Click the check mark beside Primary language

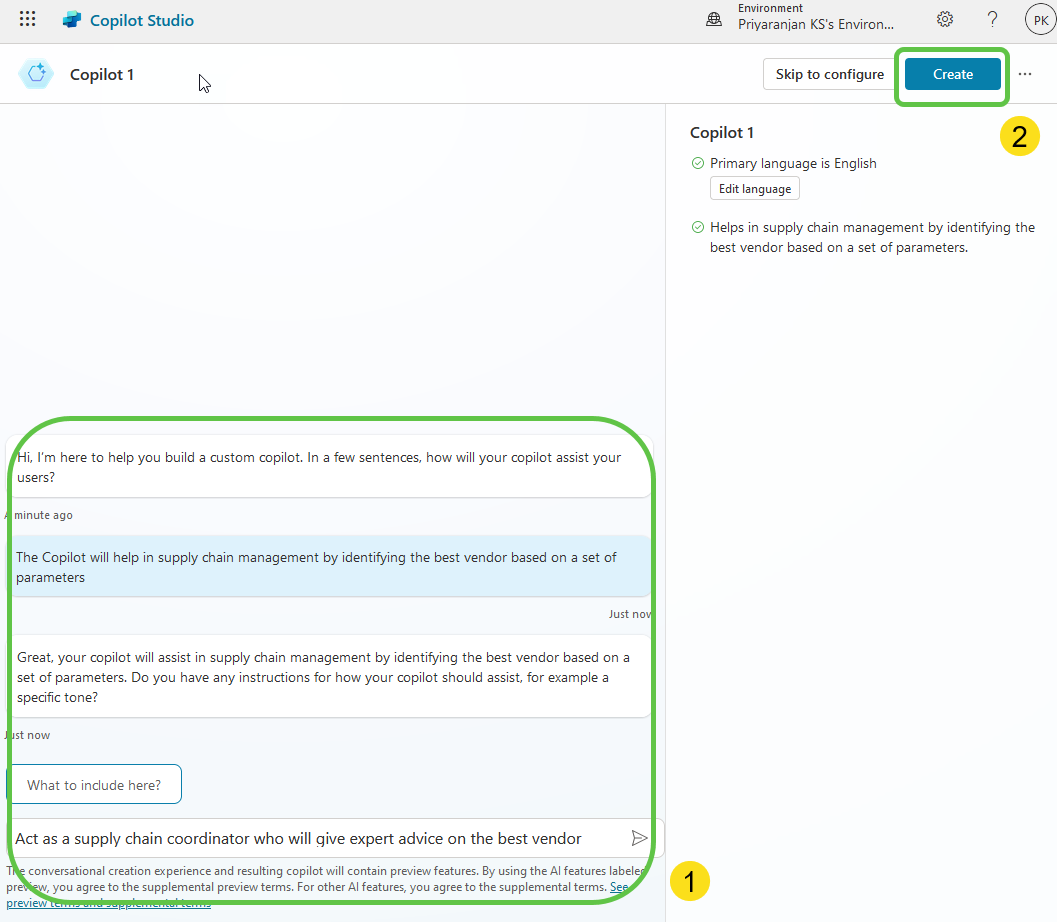(x=697, y=163)
